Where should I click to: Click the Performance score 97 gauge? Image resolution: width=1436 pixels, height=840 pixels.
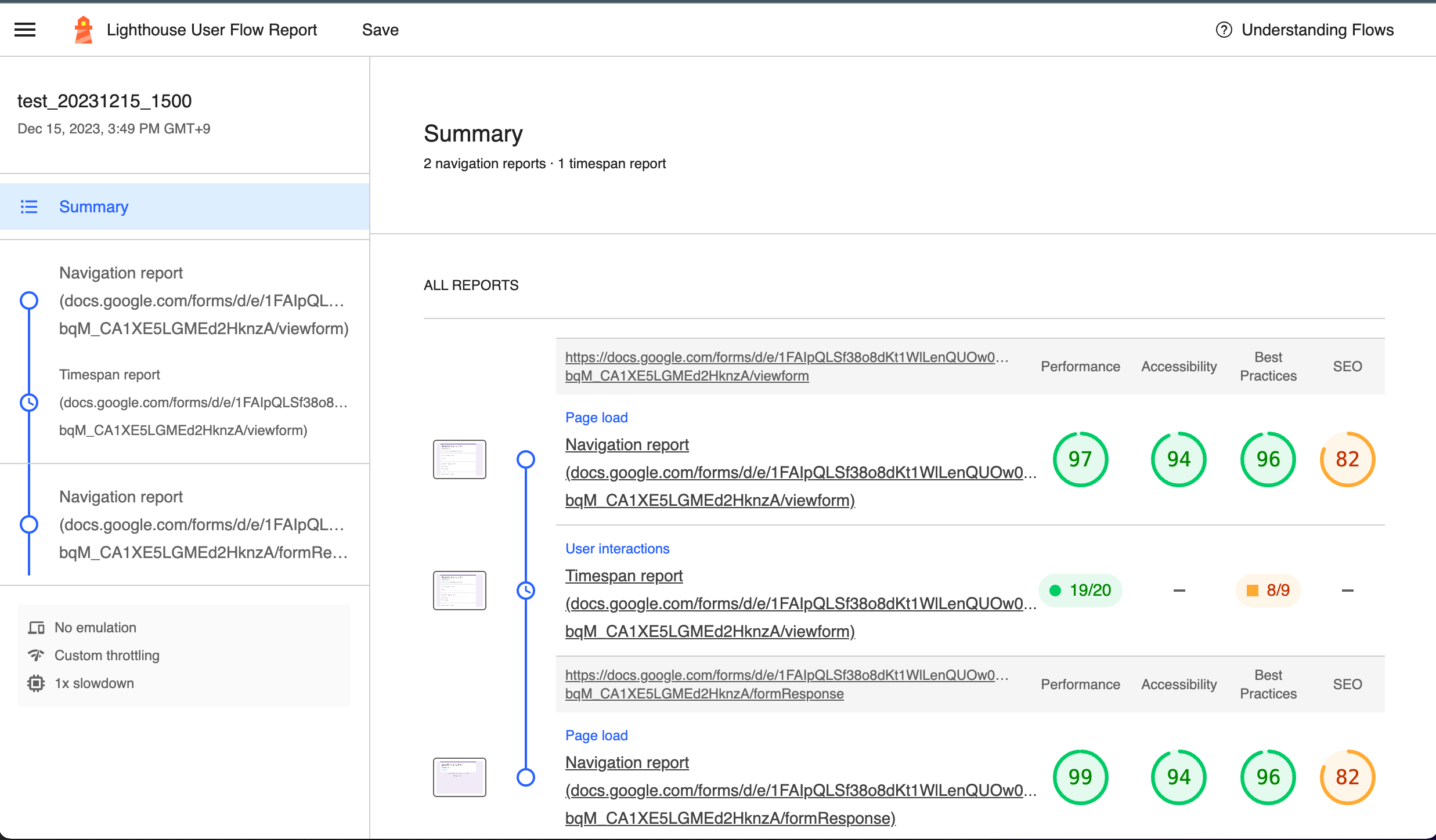(1080, 459)
